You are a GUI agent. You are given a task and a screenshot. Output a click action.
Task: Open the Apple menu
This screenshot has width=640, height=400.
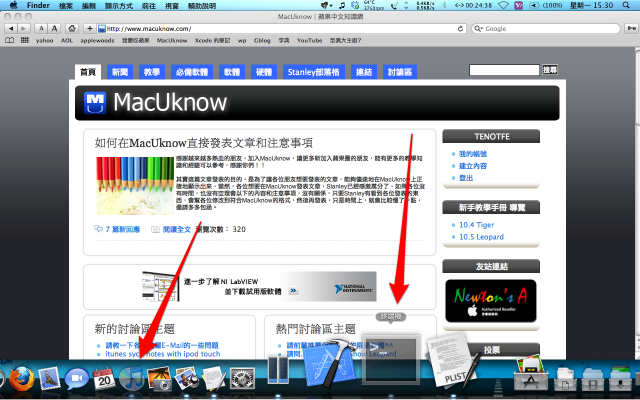[x=13, y=5]
